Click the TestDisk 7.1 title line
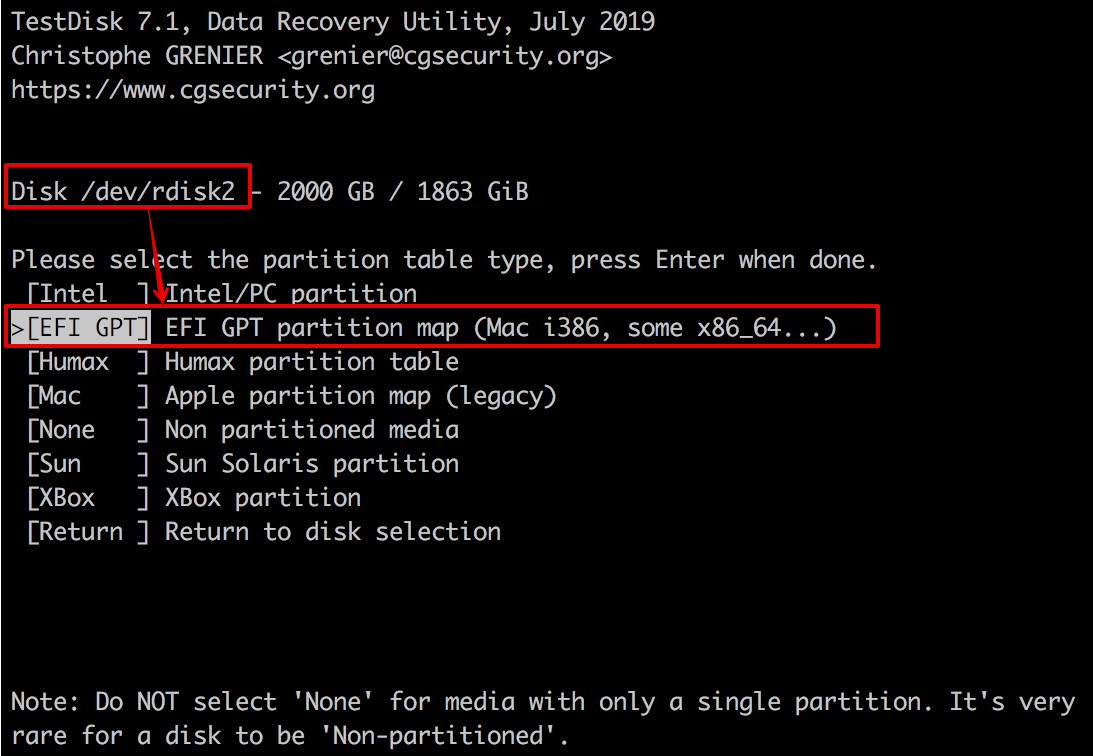Image resolution: width=1093 pixels, height=756 pixels. point(333,22)
